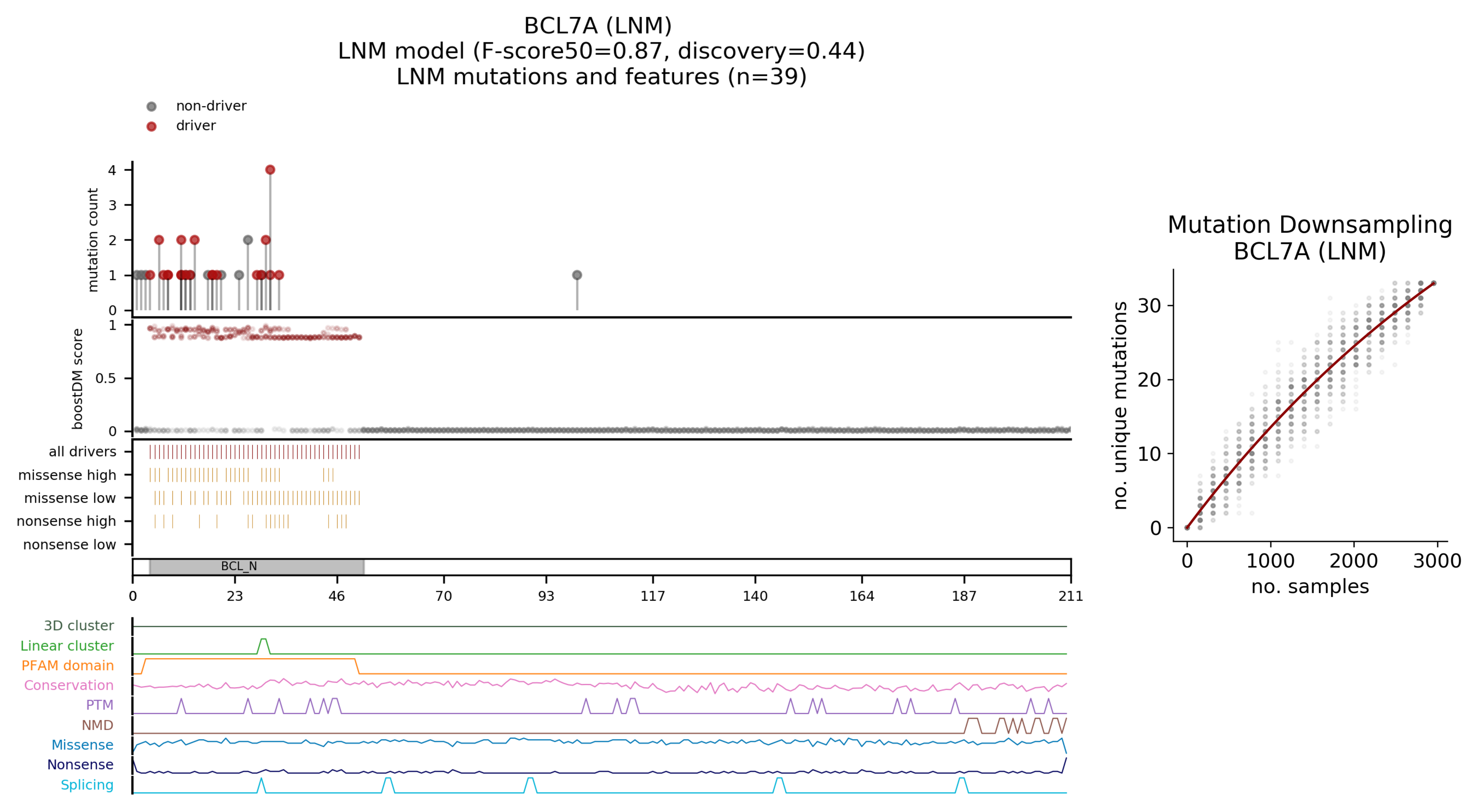
Task: Click the 'NMD' feature label
Action: [97, 726]
